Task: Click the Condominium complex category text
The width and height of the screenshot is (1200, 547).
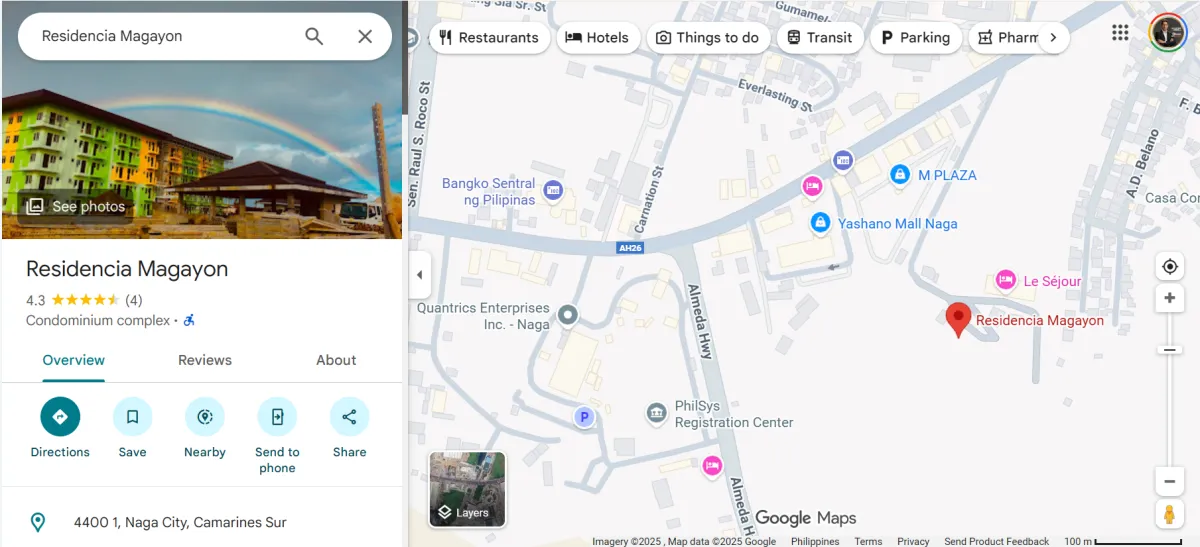Action: pos(98,321)
